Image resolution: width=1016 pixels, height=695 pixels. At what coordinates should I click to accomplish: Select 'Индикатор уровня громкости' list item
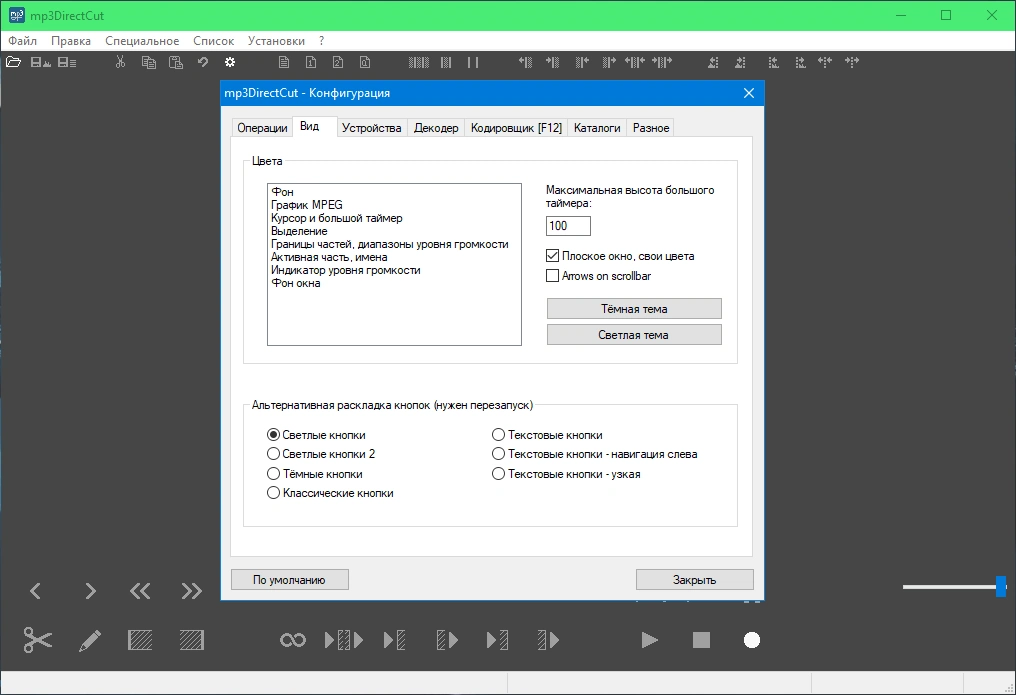point(394,270)
